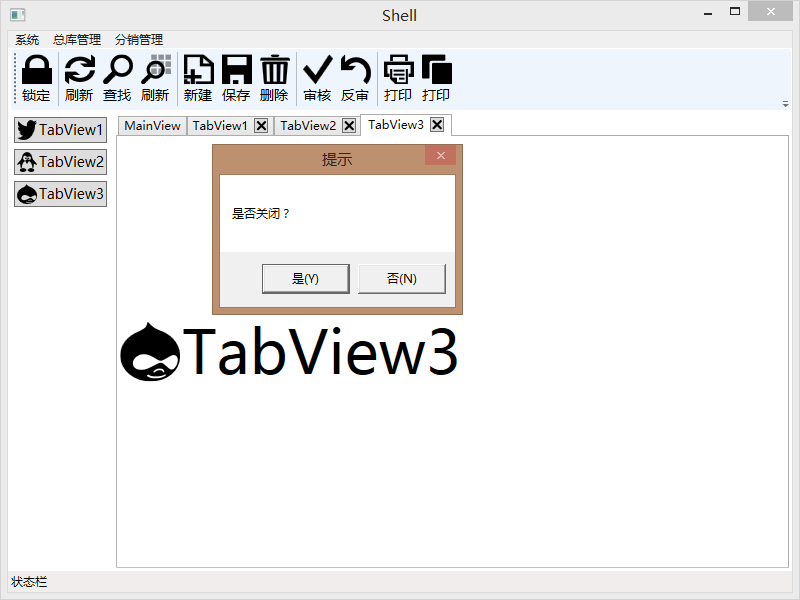800x600 pixels.
Task: Confirm closing with 是(Y)
Action: tap(306, 279)
